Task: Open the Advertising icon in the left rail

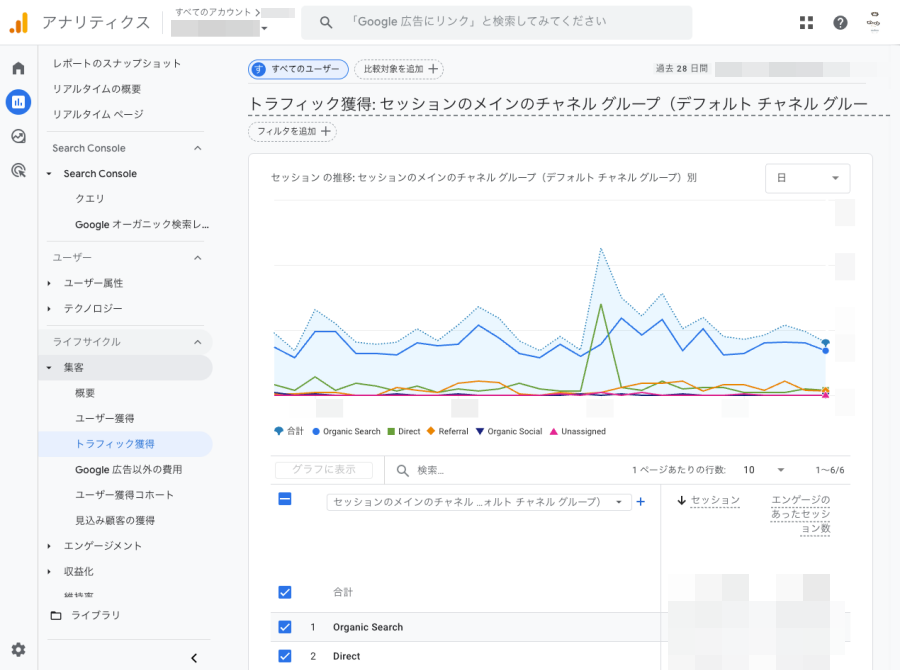Action: point(18,170)
